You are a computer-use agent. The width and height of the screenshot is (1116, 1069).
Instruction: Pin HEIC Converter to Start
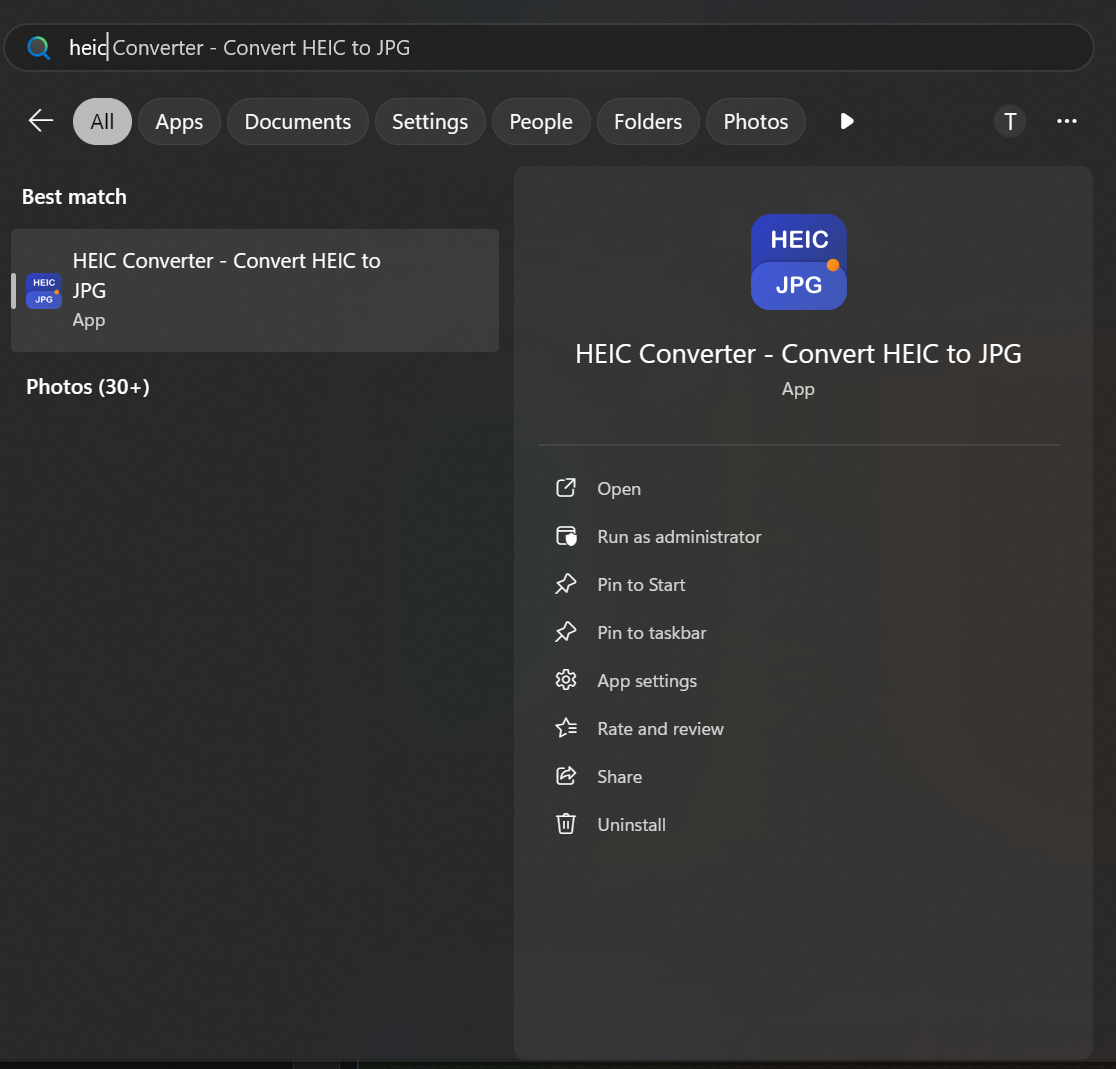[640, 585]
